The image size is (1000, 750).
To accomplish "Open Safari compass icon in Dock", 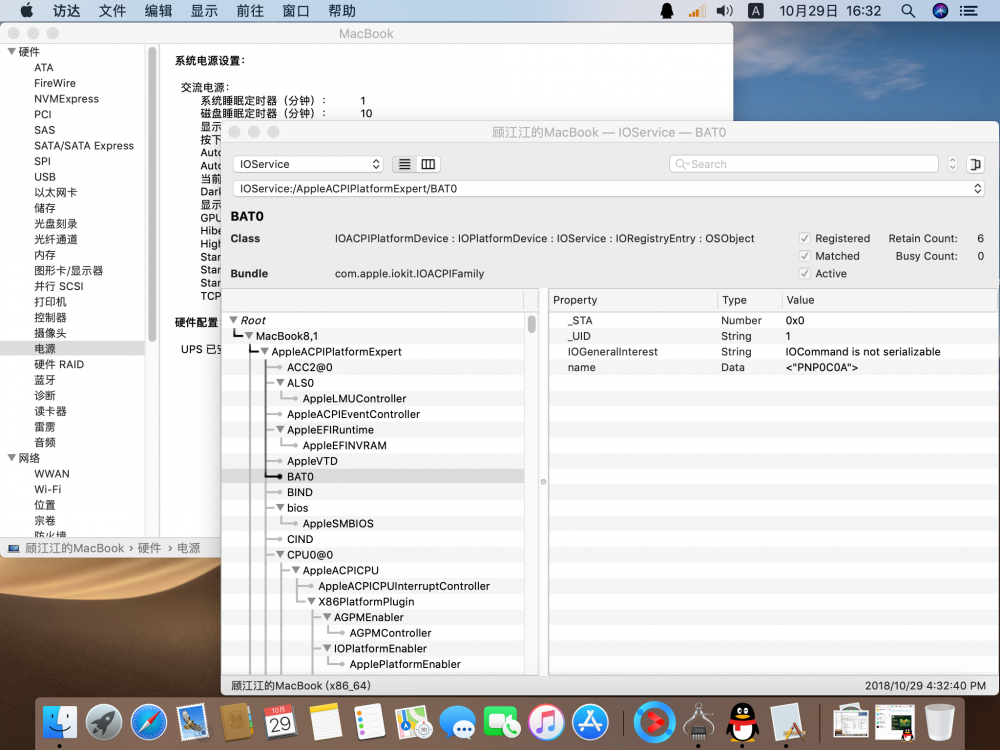I will point(149,722).
